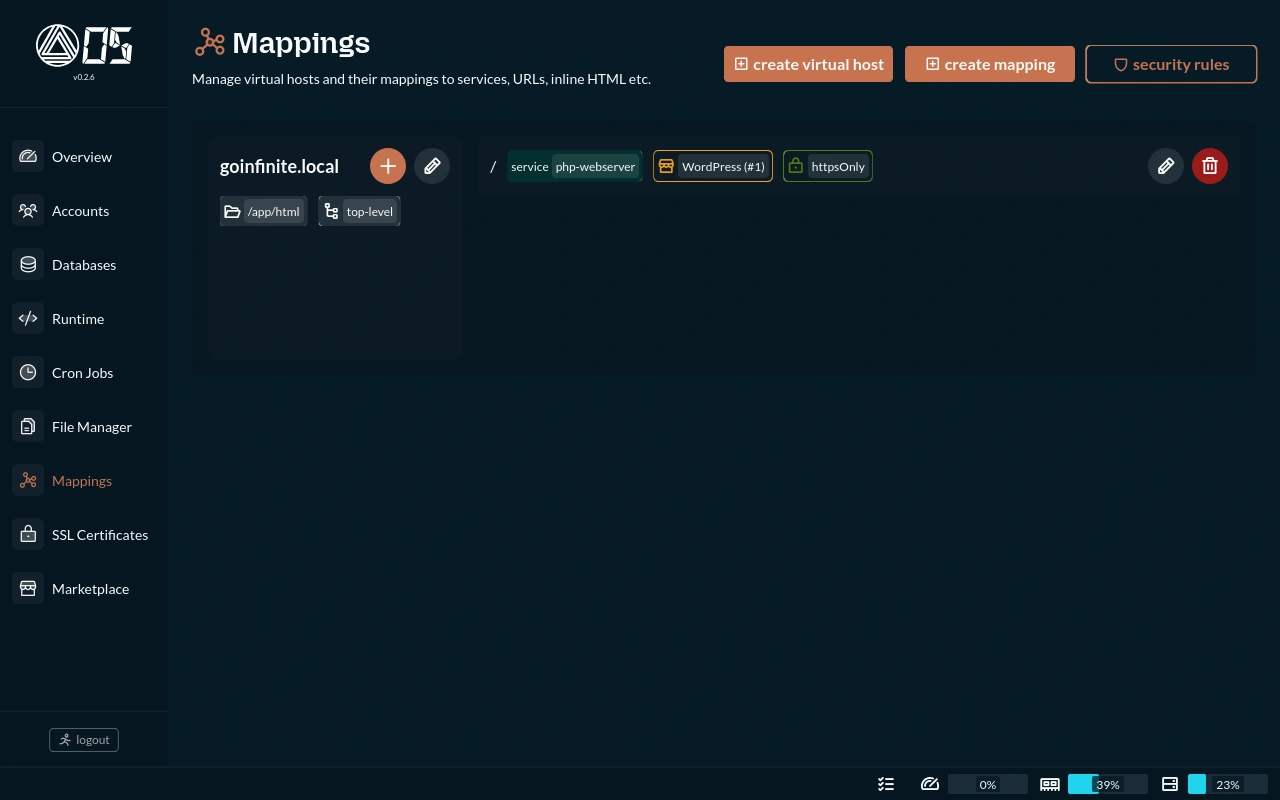
Task: Click the mapping row's edit pencil icon
Action: pos(1165,166)
